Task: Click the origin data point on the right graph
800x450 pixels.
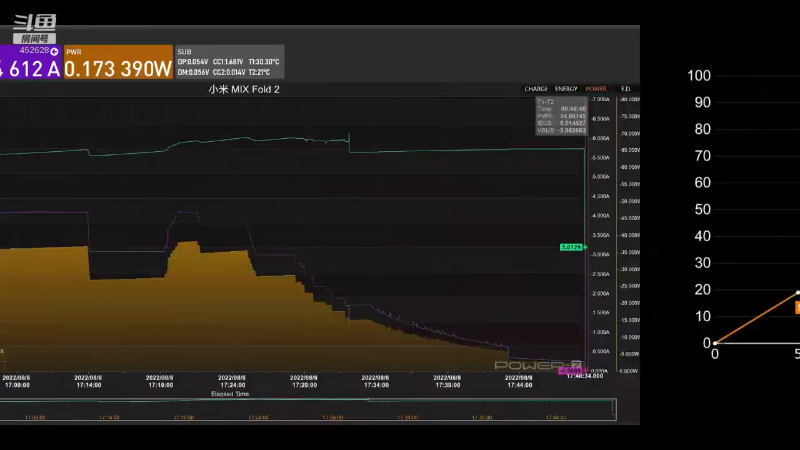Action: 715,343
